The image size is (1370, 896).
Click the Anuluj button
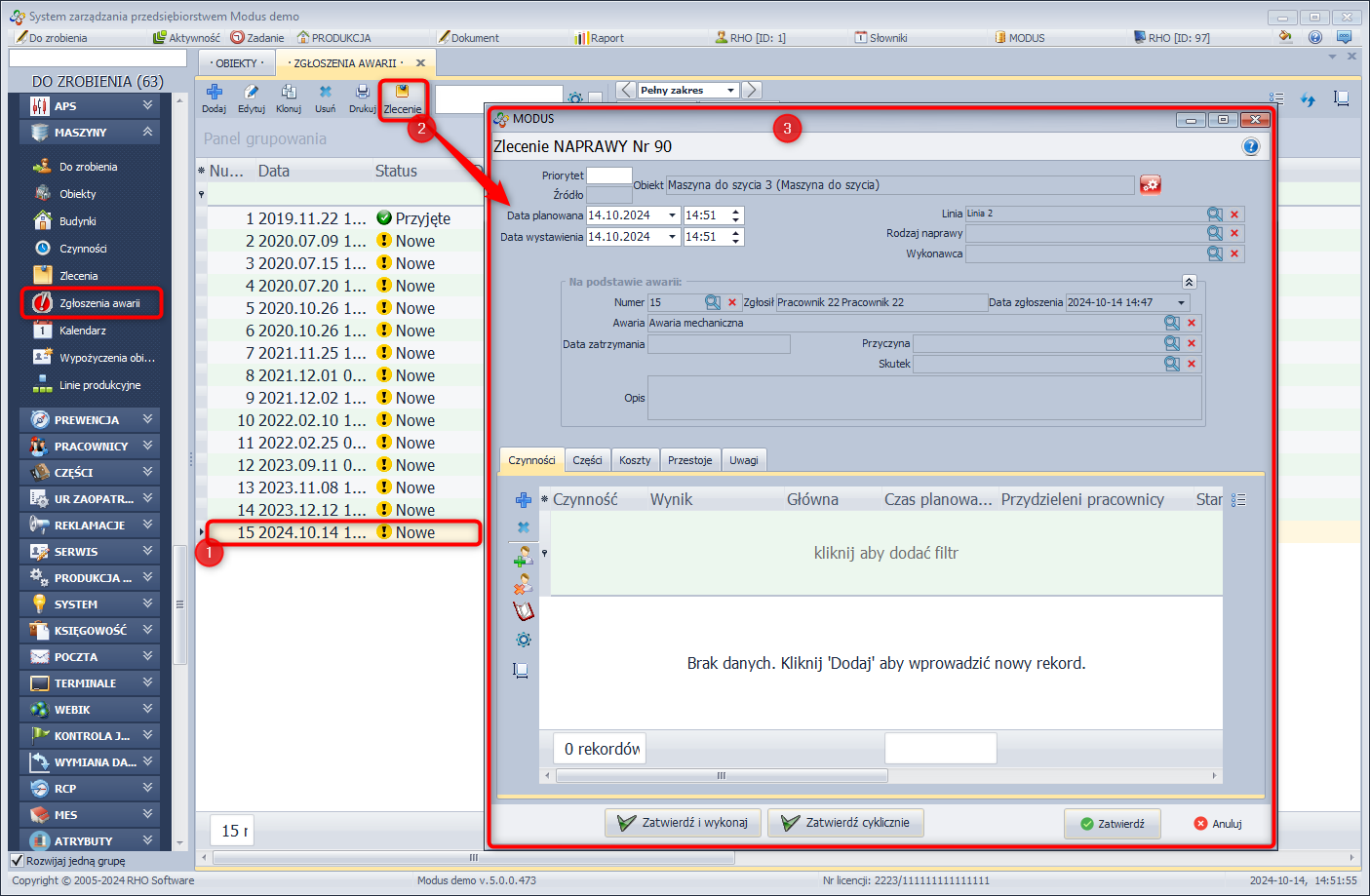pos(1219,824)
